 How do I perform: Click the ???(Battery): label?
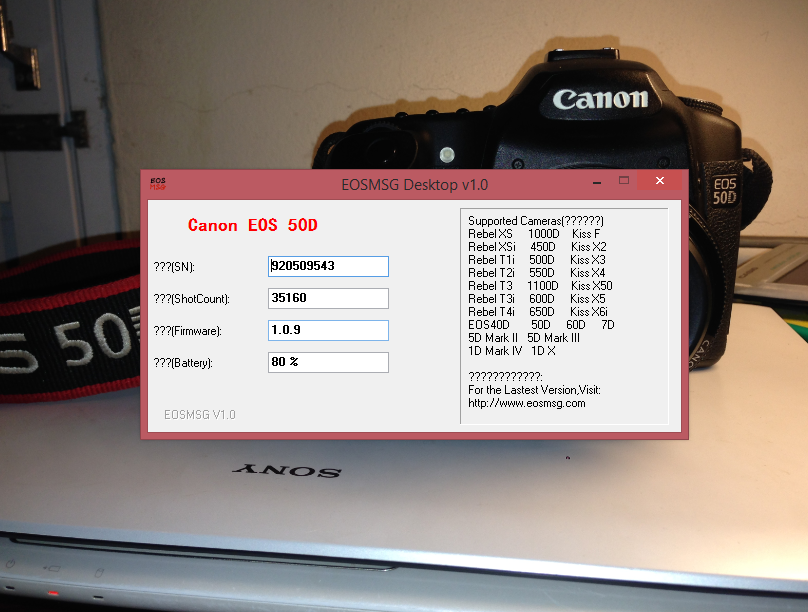[183, 363]
